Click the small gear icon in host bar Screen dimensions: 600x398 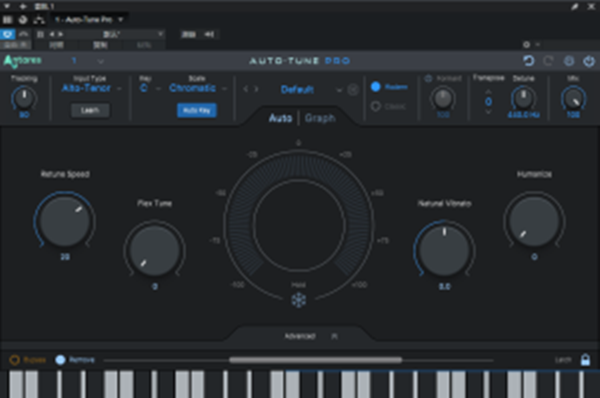pyautogui.click(x=527, y=45)
